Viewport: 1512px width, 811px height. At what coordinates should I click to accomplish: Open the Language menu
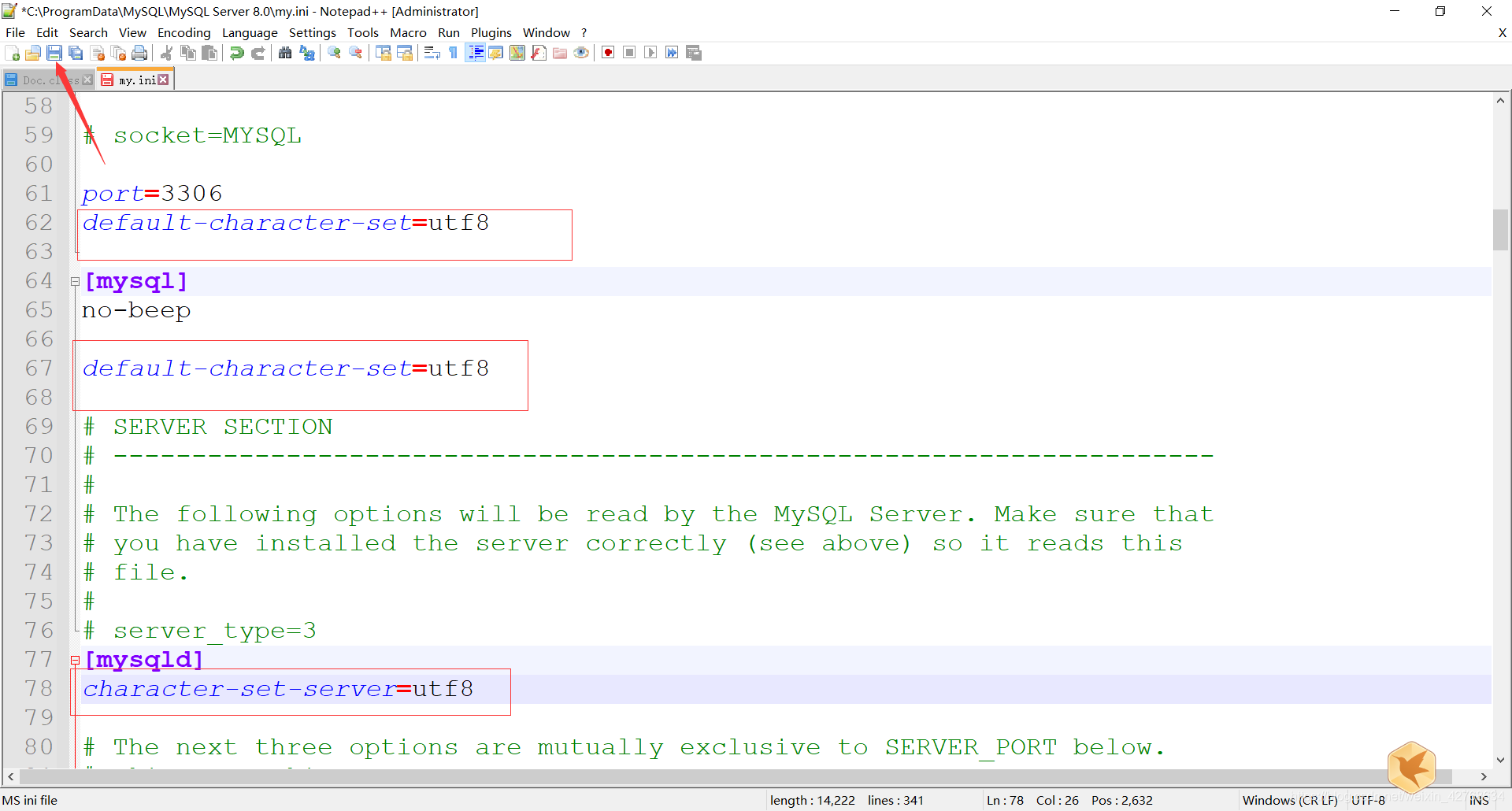pyautogui.click(x=250, y=32)
